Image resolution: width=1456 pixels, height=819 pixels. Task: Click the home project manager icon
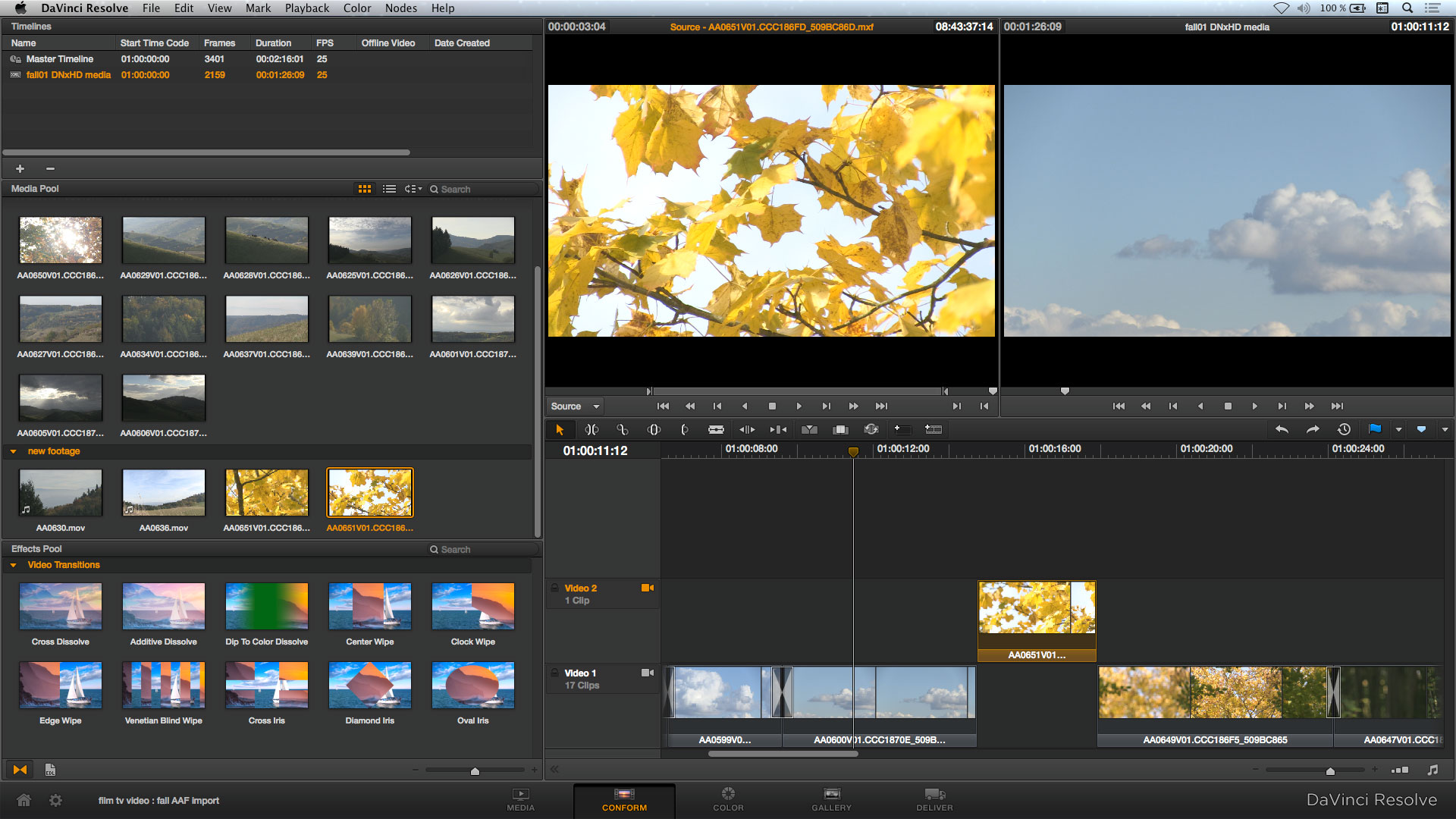pyautogui.click(x=24, y=800)
